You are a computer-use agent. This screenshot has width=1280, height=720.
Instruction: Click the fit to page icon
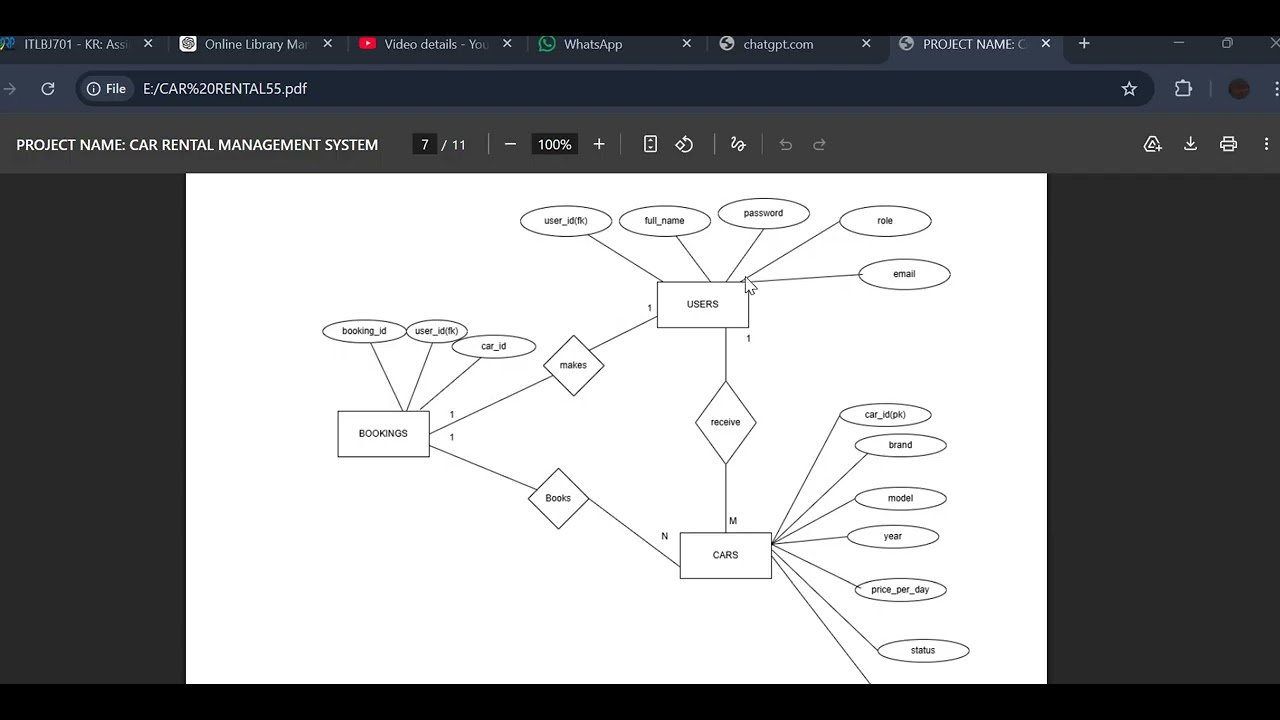tap(650, 145)
